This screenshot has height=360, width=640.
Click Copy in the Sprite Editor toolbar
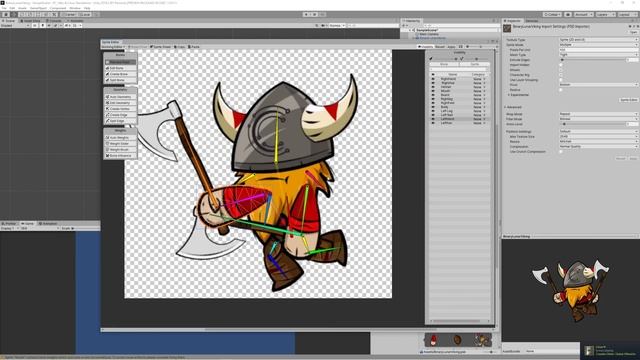pos(180,47)
